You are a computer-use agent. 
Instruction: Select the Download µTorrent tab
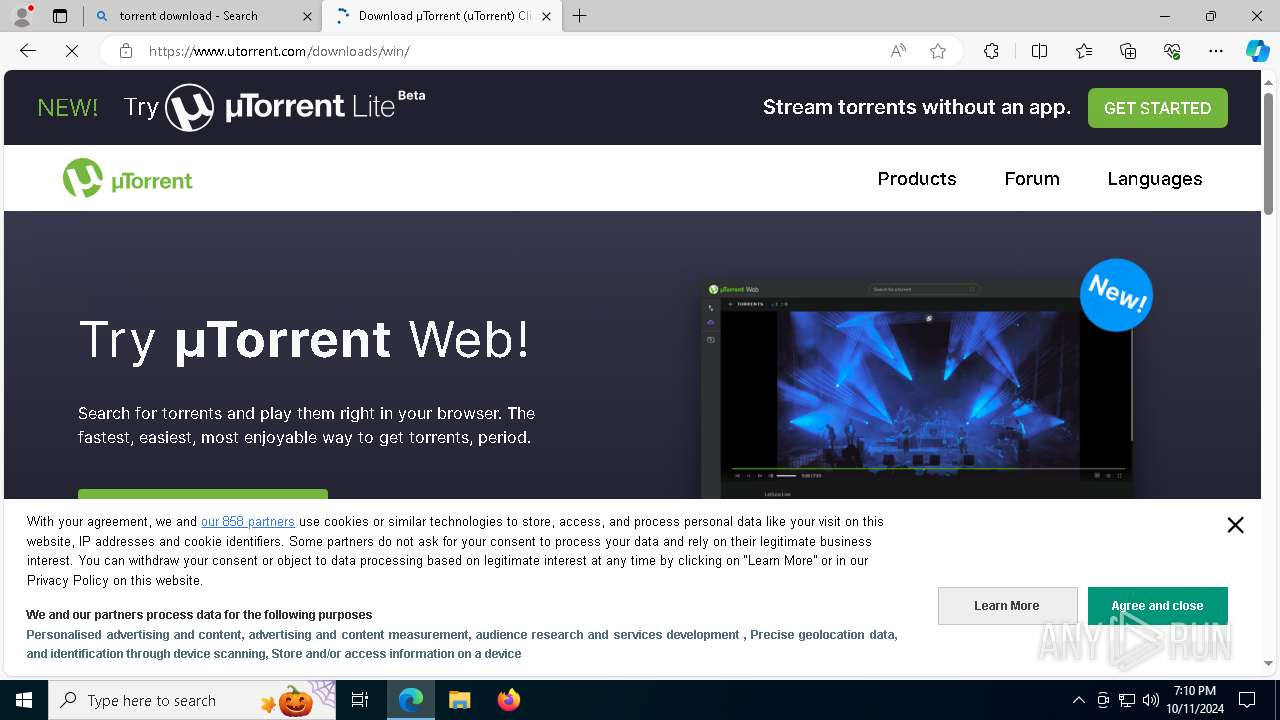pyautogui.click(x=441, y=16)
